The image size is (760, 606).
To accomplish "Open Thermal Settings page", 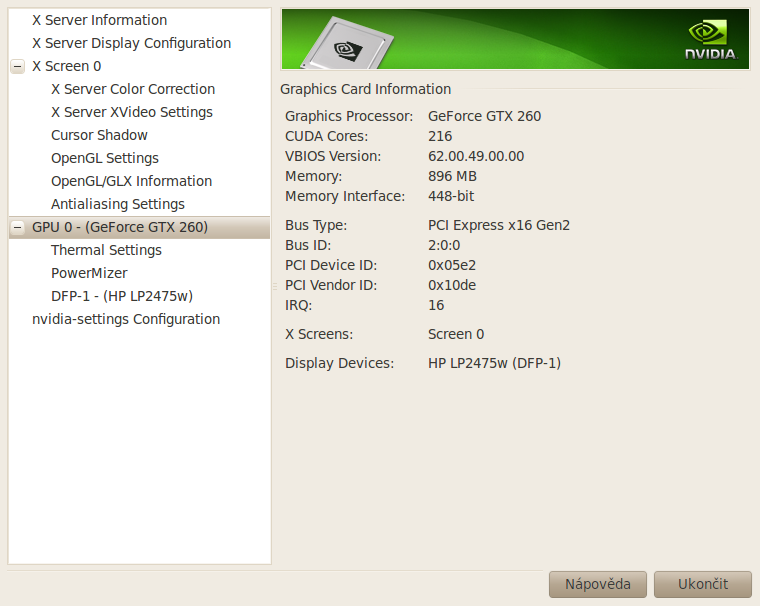I will point(106,250).
